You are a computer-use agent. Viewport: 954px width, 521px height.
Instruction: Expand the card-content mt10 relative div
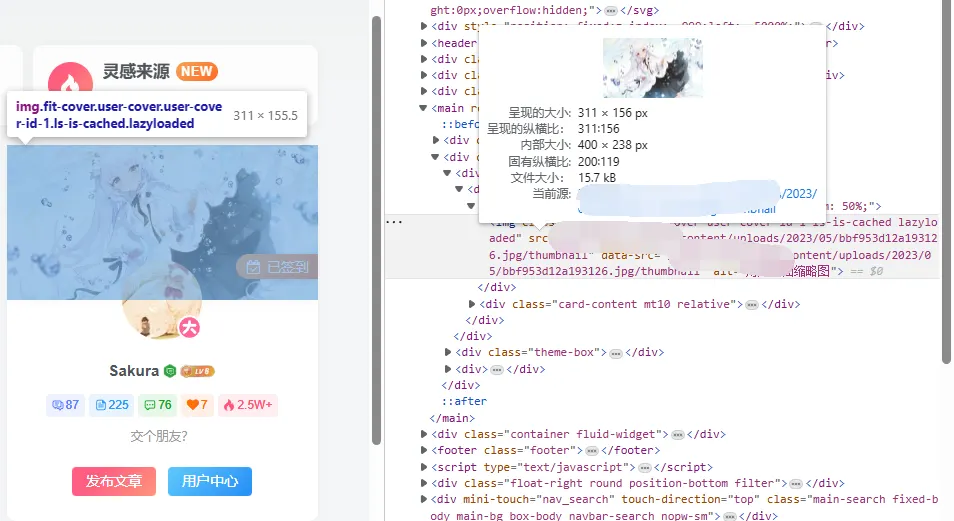[472, 304]
